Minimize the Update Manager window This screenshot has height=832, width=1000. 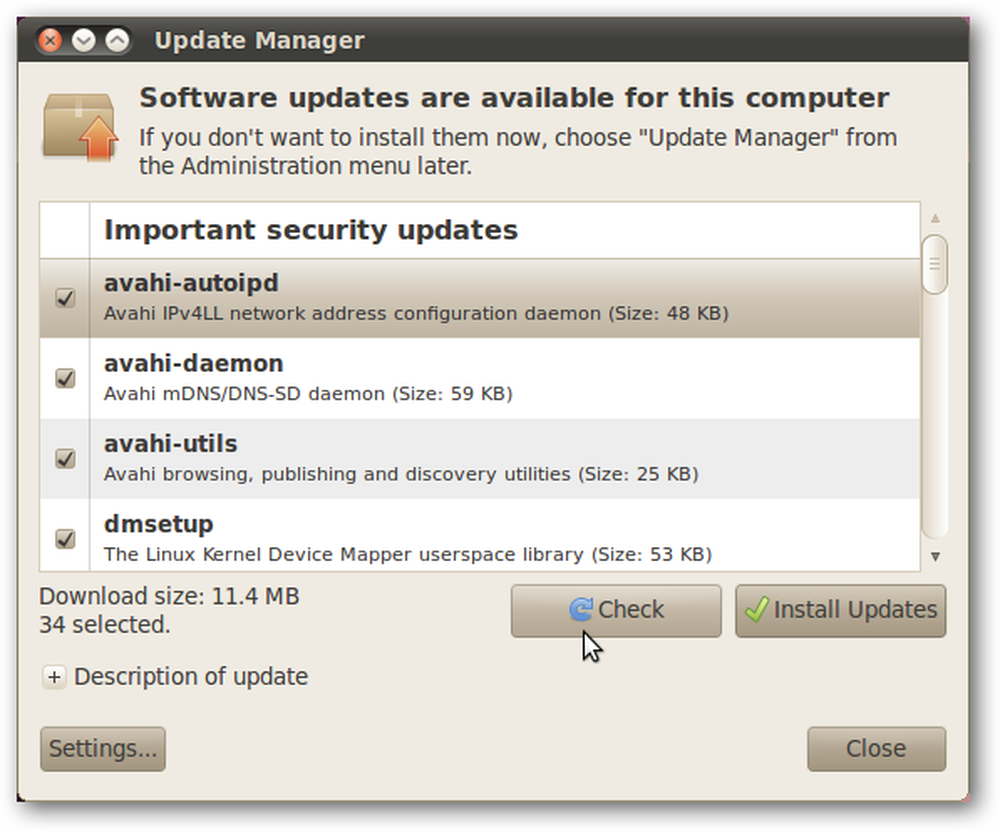[x=84, y=41]
